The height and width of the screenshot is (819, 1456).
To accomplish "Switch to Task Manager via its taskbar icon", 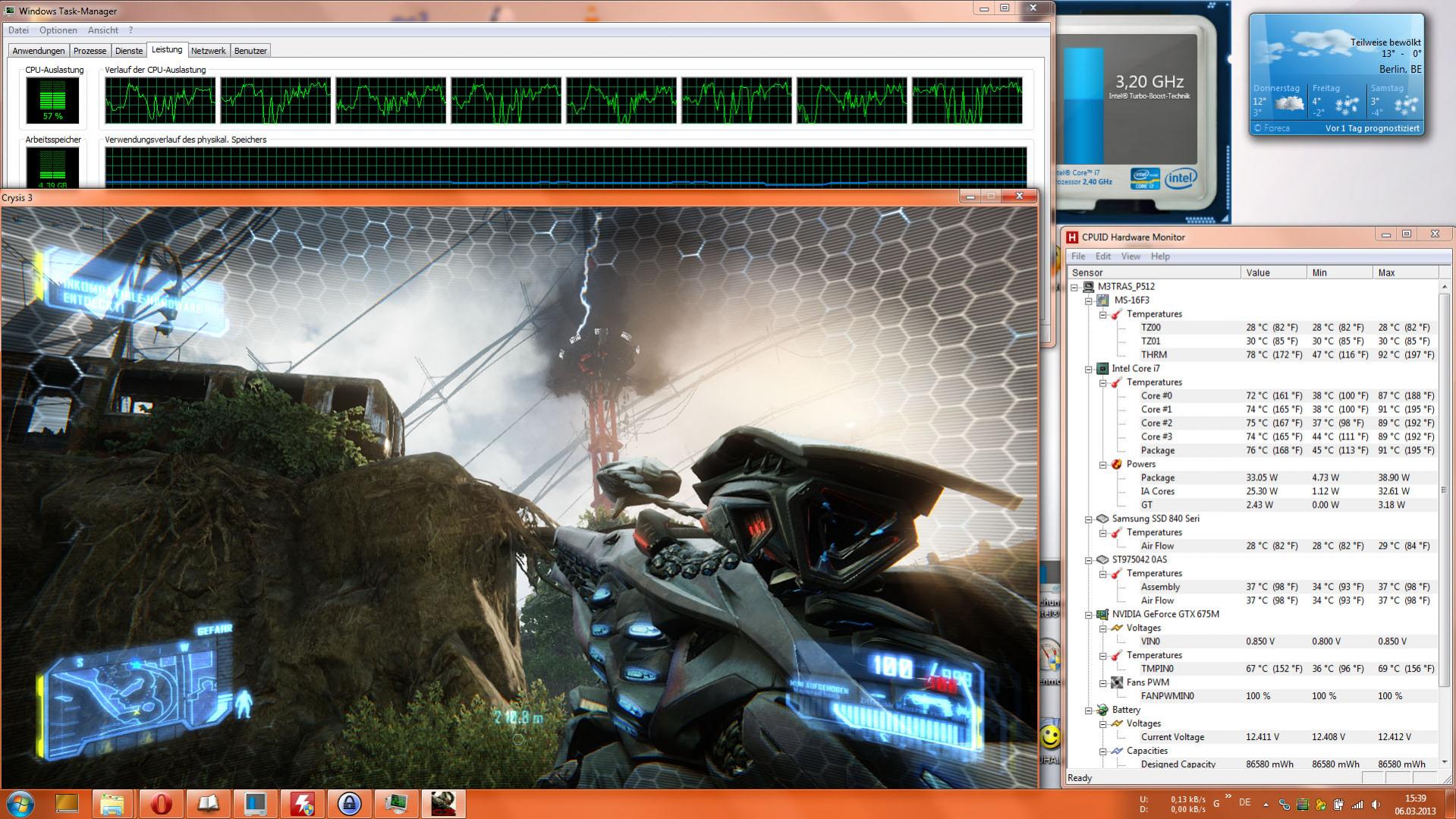I will pos(395,804).
